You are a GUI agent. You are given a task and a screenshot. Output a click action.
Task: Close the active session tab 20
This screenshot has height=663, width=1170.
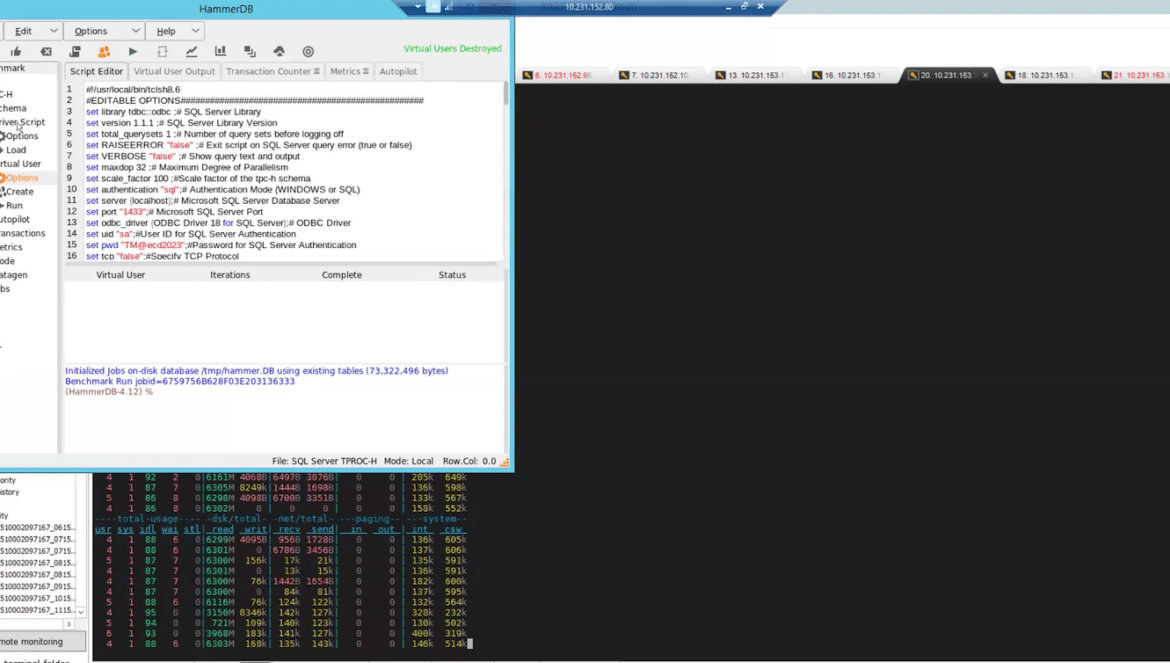coord(985,75)
